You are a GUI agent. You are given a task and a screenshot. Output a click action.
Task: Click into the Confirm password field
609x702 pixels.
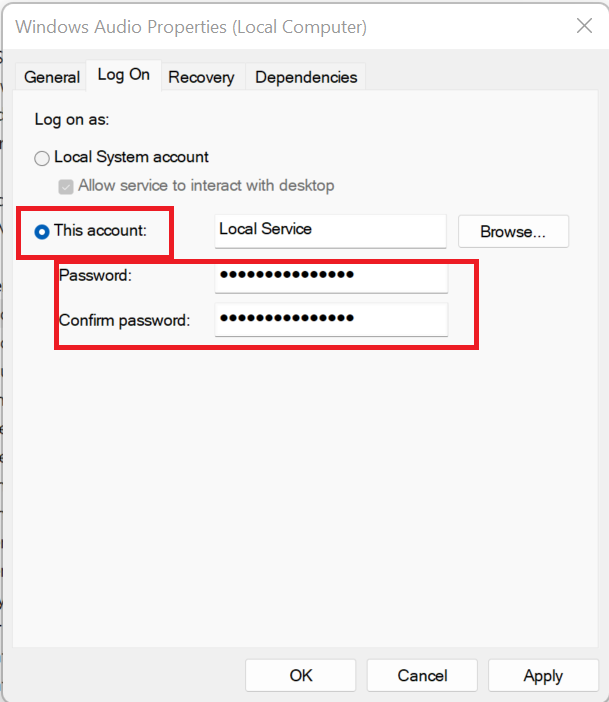pos(330,320)
